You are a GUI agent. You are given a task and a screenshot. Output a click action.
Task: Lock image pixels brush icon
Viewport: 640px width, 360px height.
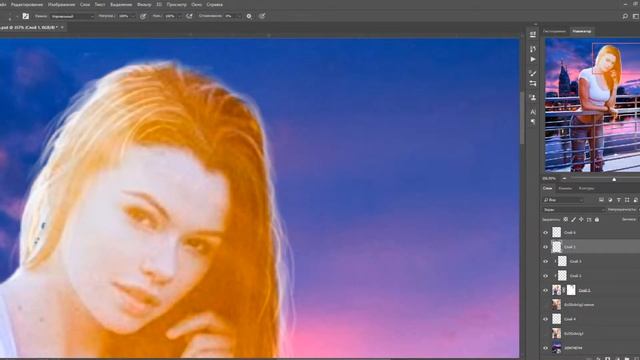pos(573,220)
